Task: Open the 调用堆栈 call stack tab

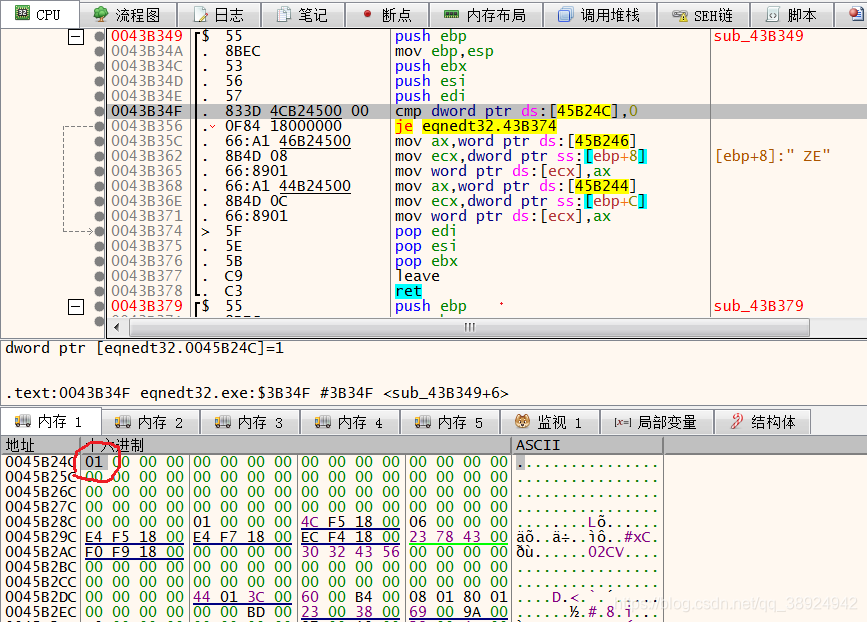Action: click(x=600, y=15)
